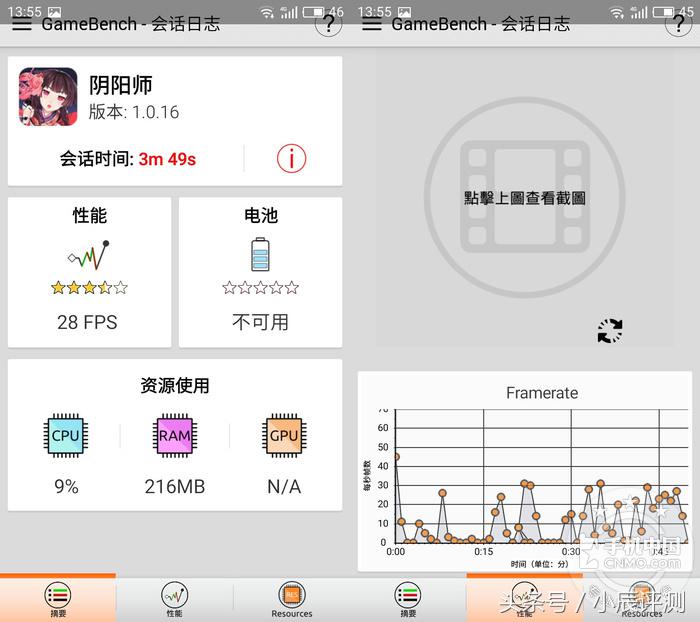
Task: Open hamburger menu in right GameBench screen
Action: point(371,24)
